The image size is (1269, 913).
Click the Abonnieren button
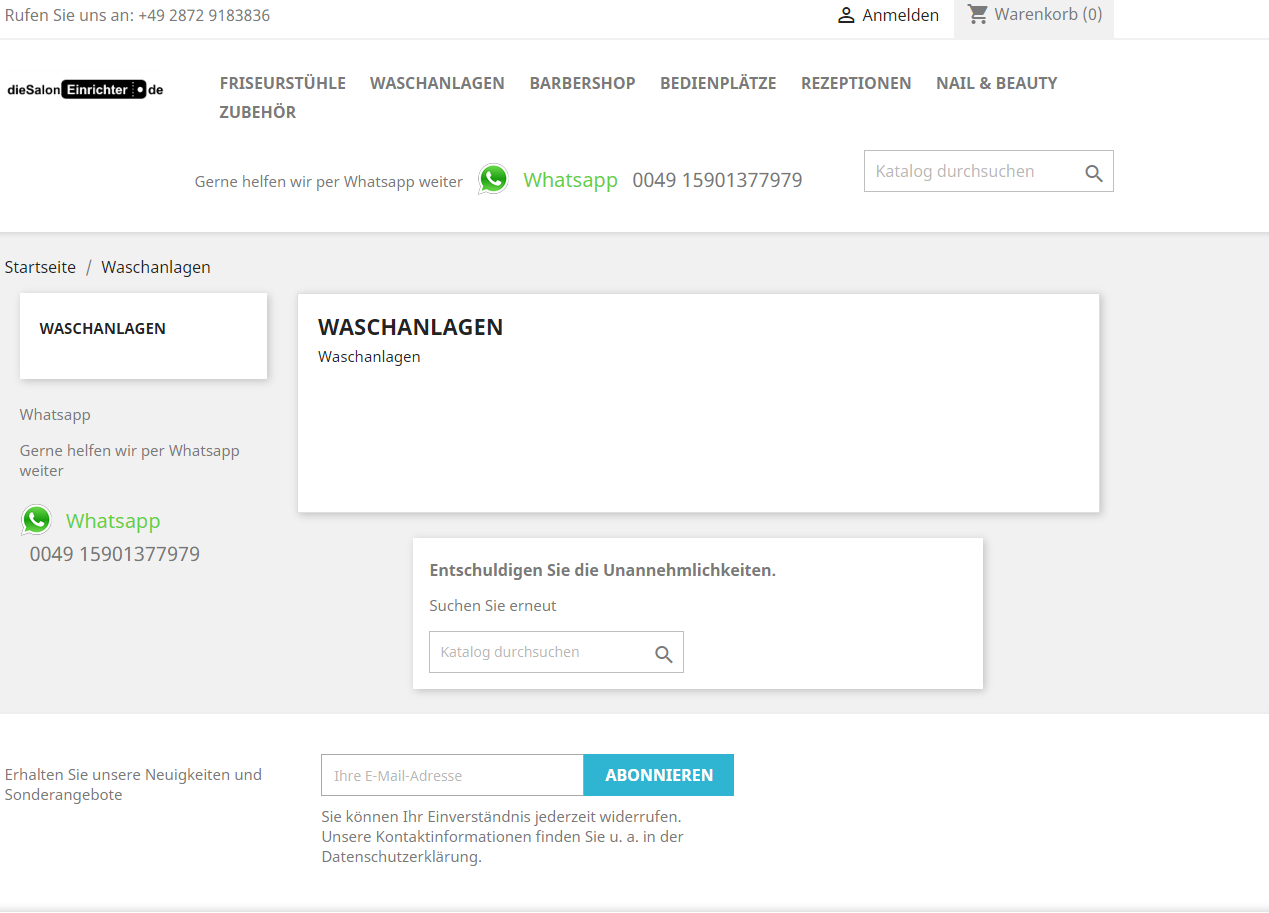pyautogui.click(x=659, y=775)
